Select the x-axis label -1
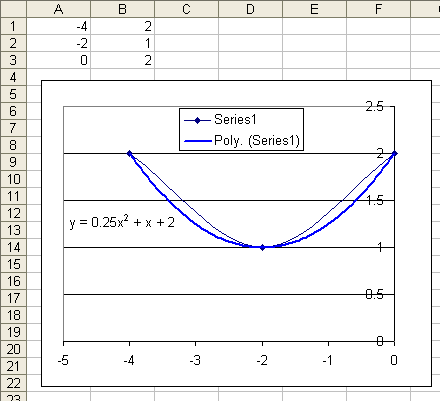Viewport: 440px width, 401px height. 328,360
